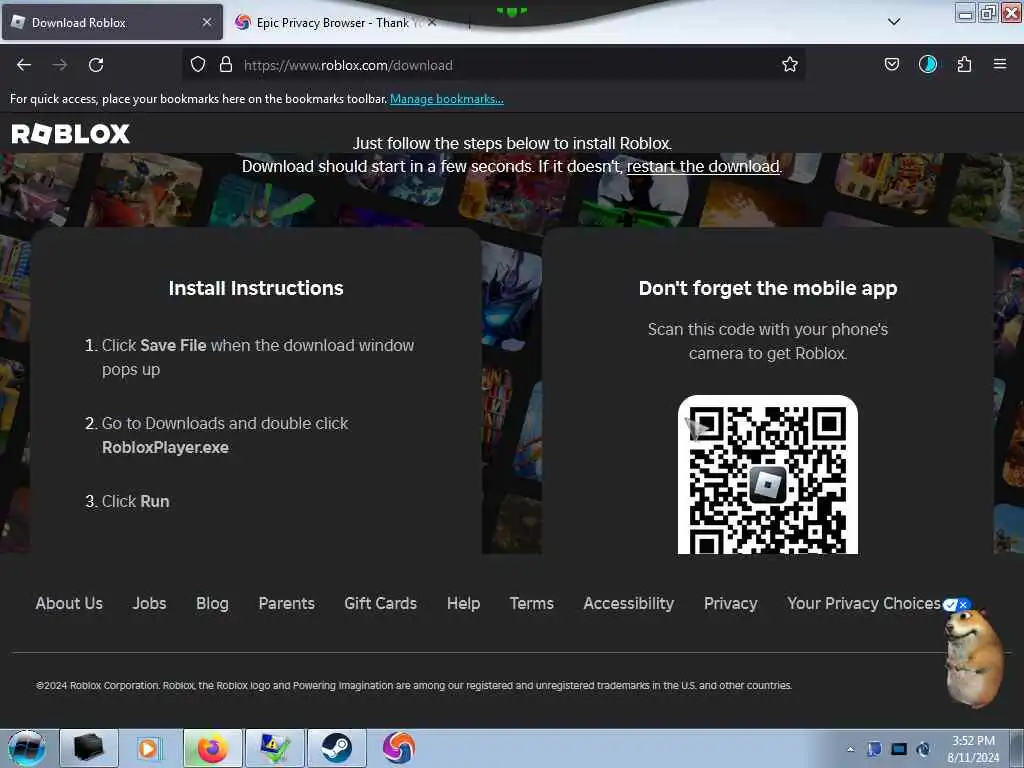Open the tracking protection shield icon

[x=198, y=64]
